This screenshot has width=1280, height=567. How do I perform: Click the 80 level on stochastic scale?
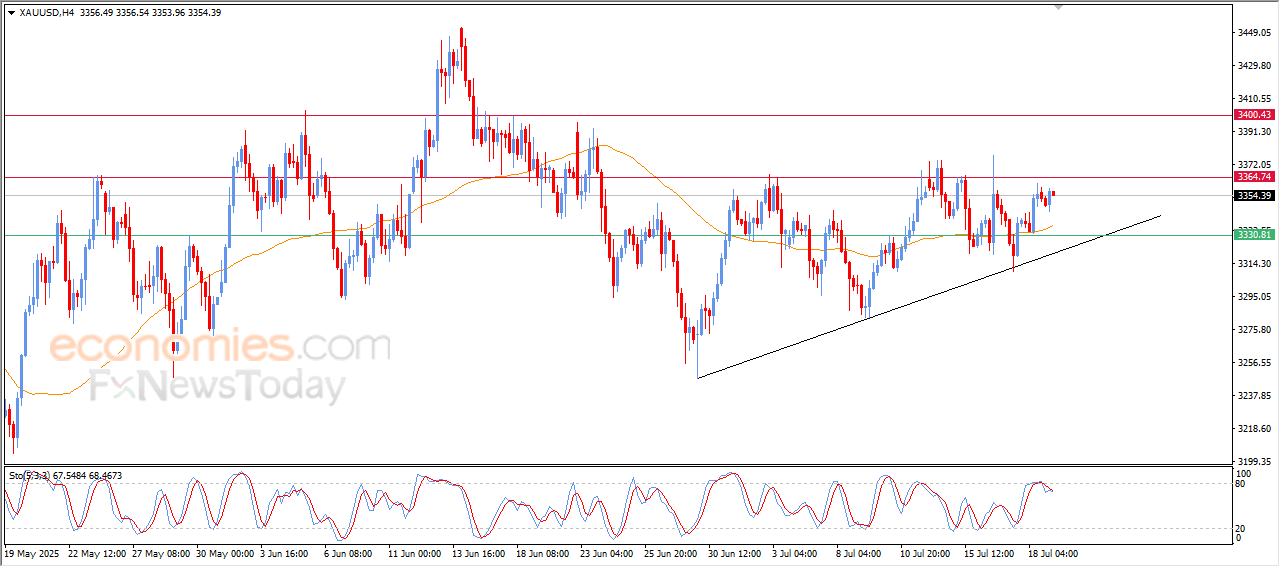click(x=1242, y=484)
